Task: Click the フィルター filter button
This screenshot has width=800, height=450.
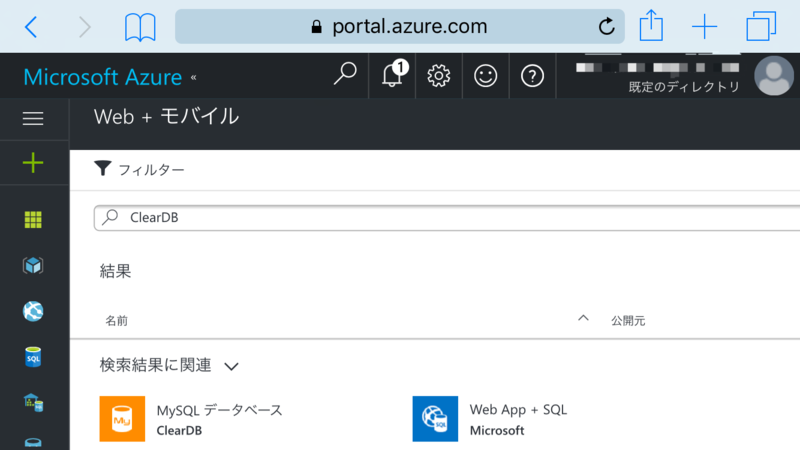Action: click(x=139, y=169)
